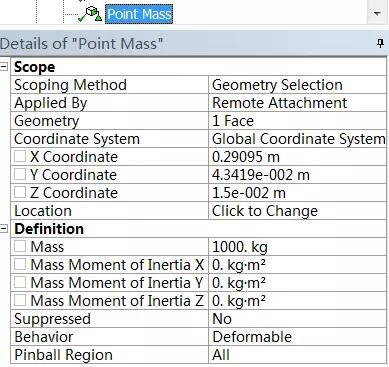The height and width of the screenshot is (367, 389).
Task: Edit Mass value 1000. kg
Action: pos(297,247)
